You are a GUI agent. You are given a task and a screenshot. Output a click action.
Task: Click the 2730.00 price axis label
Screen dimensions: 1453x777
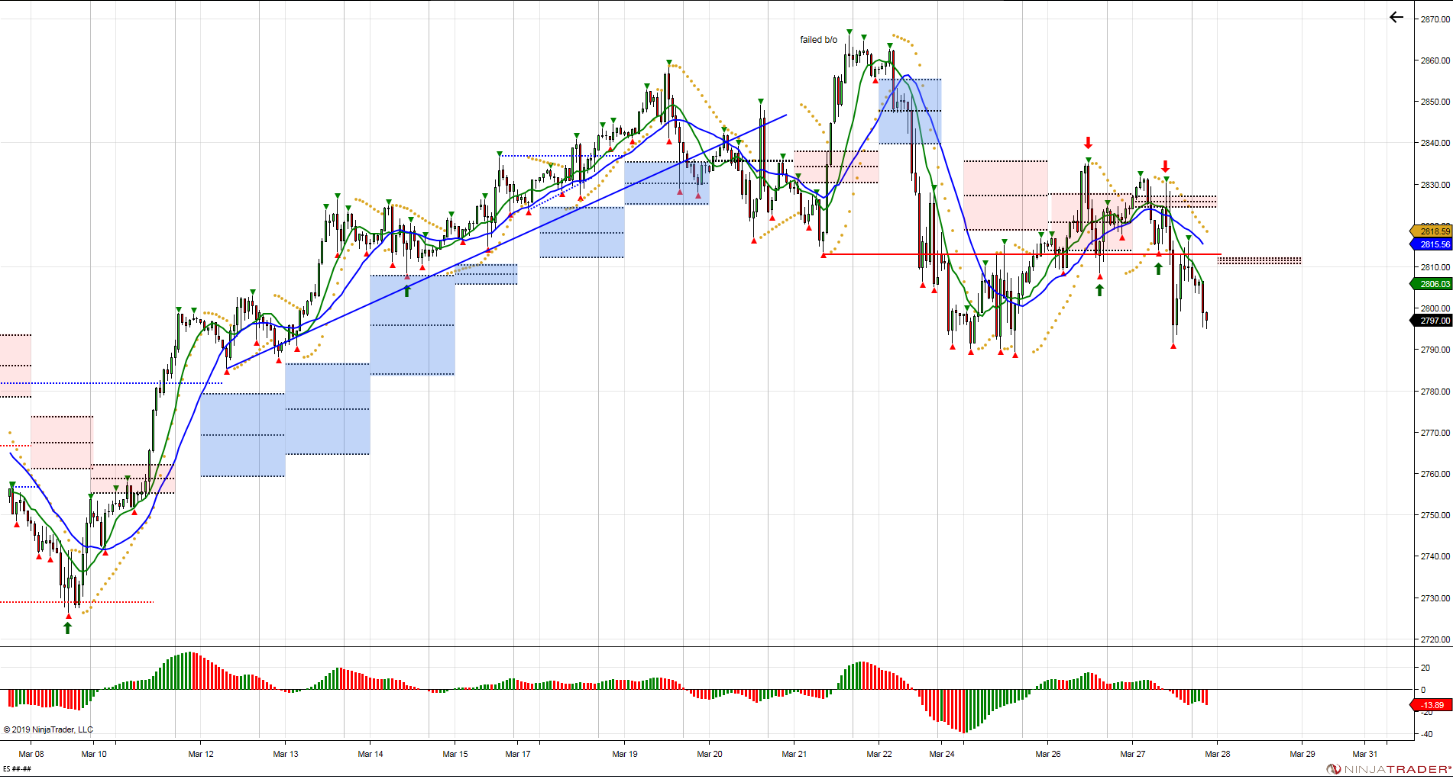click(1435, 598)
